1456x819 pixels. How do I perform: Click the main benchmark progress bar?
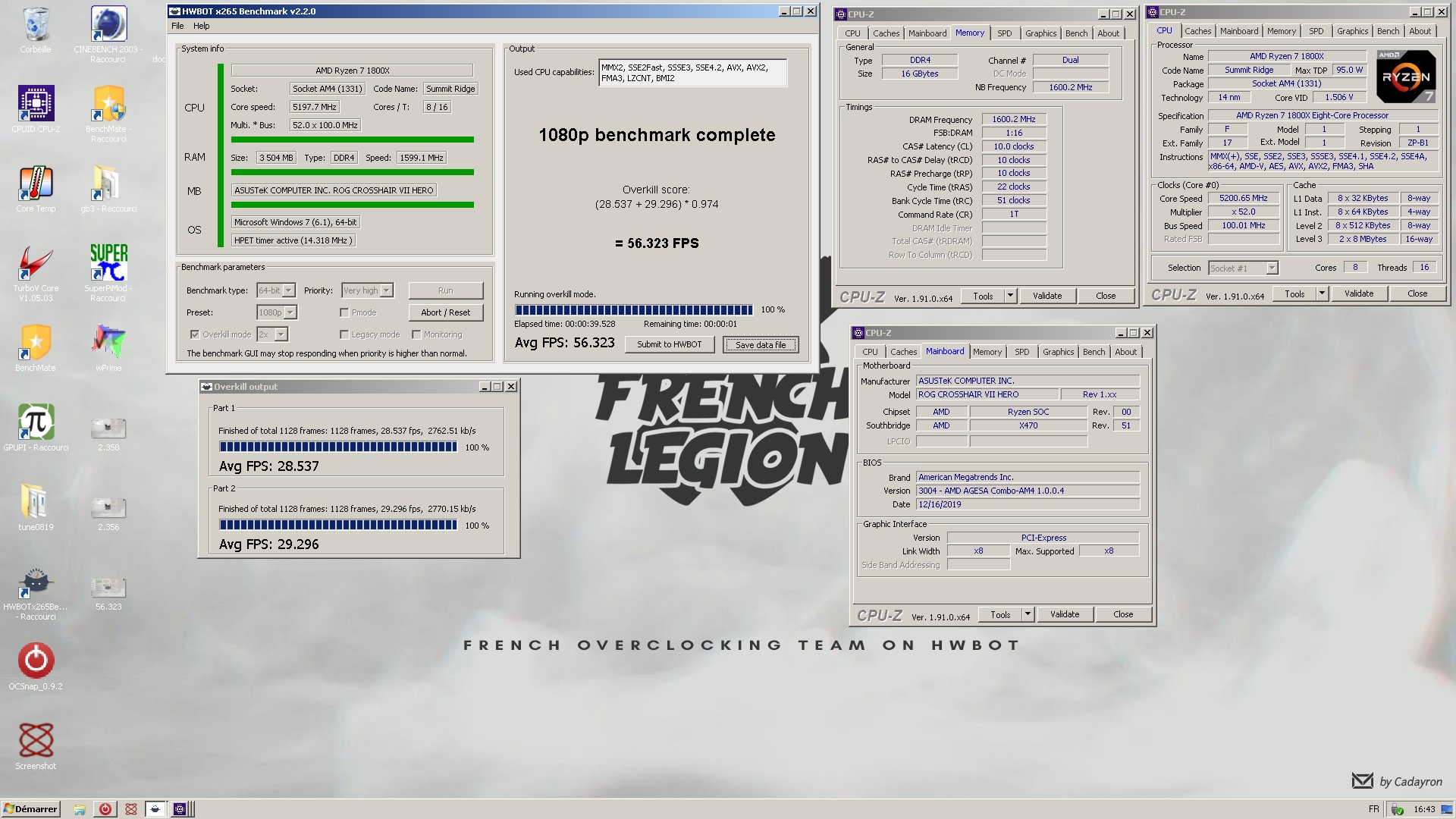coord(633,309)
